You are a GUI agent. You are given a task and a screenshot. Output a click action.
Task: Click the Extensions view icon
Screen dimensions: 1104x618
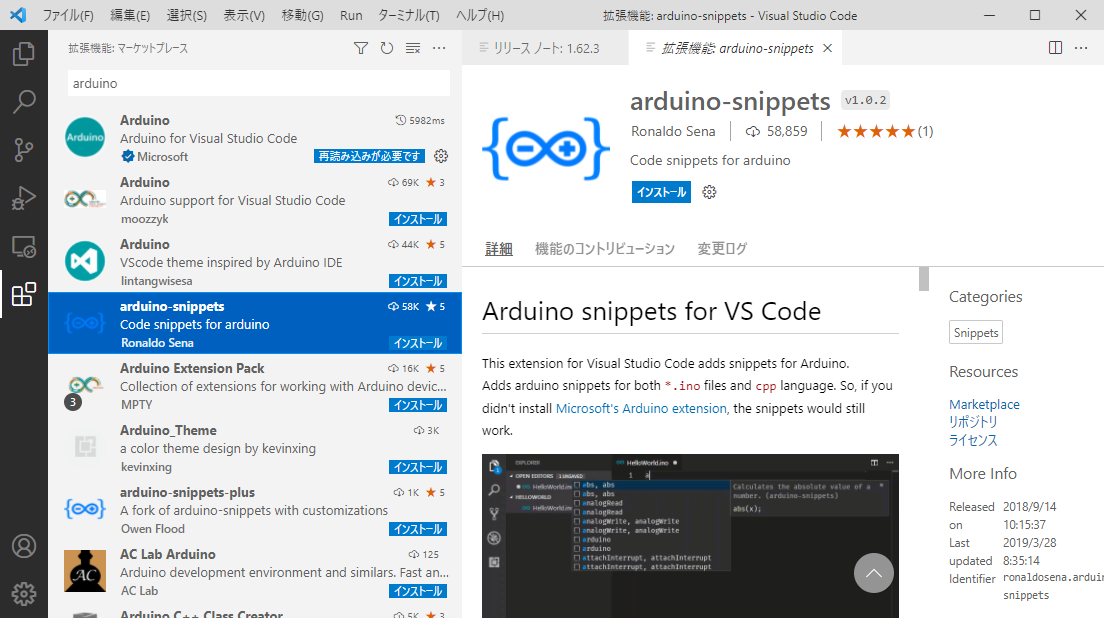coord(23,294)
